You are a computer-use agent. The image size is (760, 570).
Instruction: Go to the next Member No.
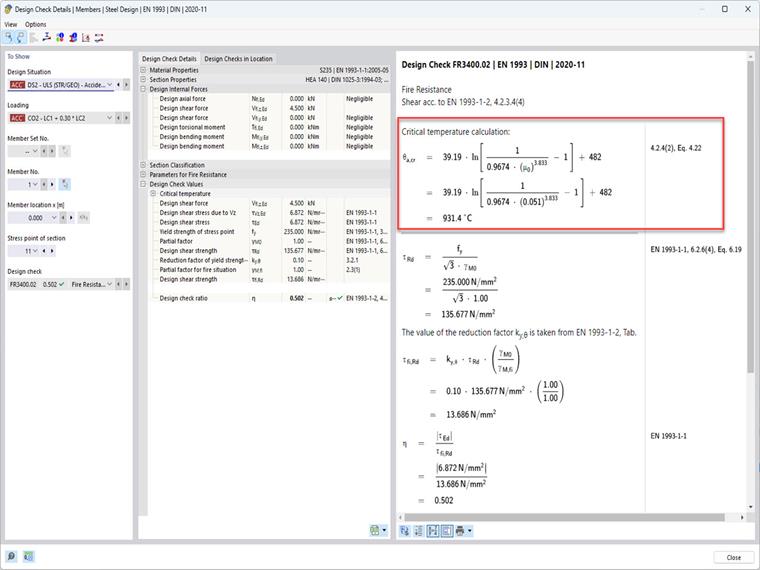[x=52, y=184]
